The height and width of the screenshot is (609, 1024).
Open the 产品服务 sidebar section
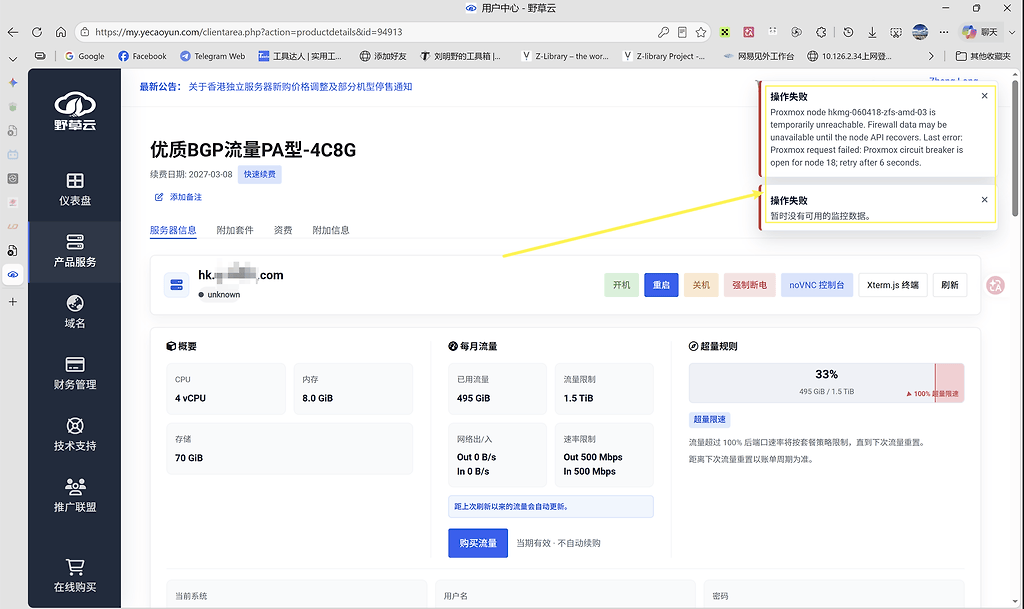click(x=74, y=251)
